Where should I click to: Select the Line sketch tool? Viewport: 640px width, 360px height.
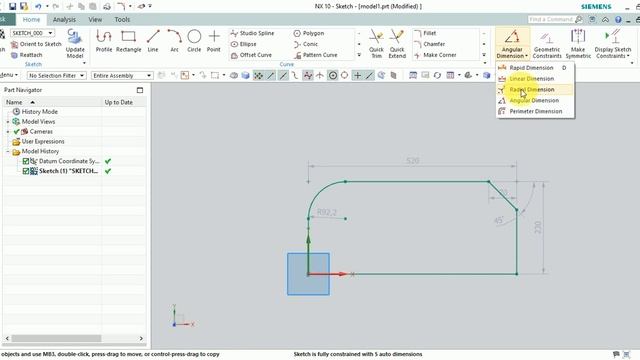pos(153,41)
